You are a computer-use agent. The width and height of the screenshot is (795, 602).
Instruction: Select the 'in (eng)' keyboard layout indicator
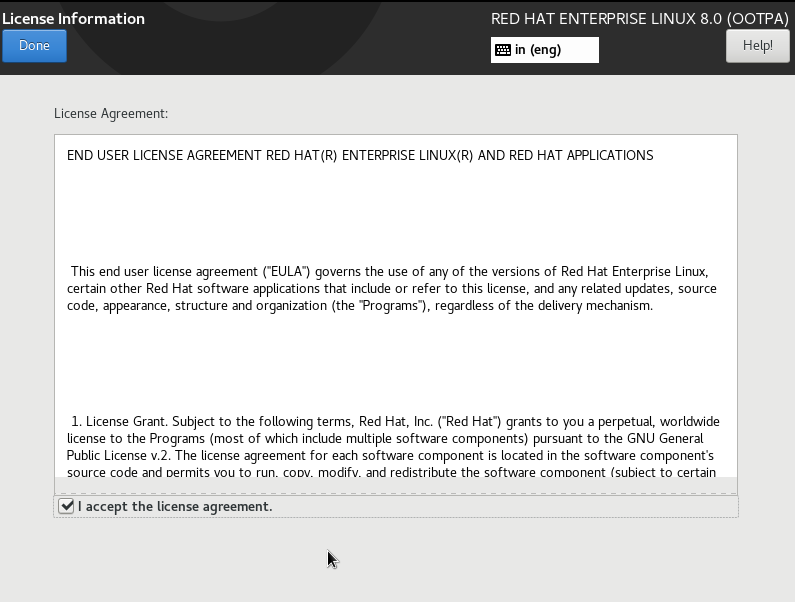click(545, 50)
